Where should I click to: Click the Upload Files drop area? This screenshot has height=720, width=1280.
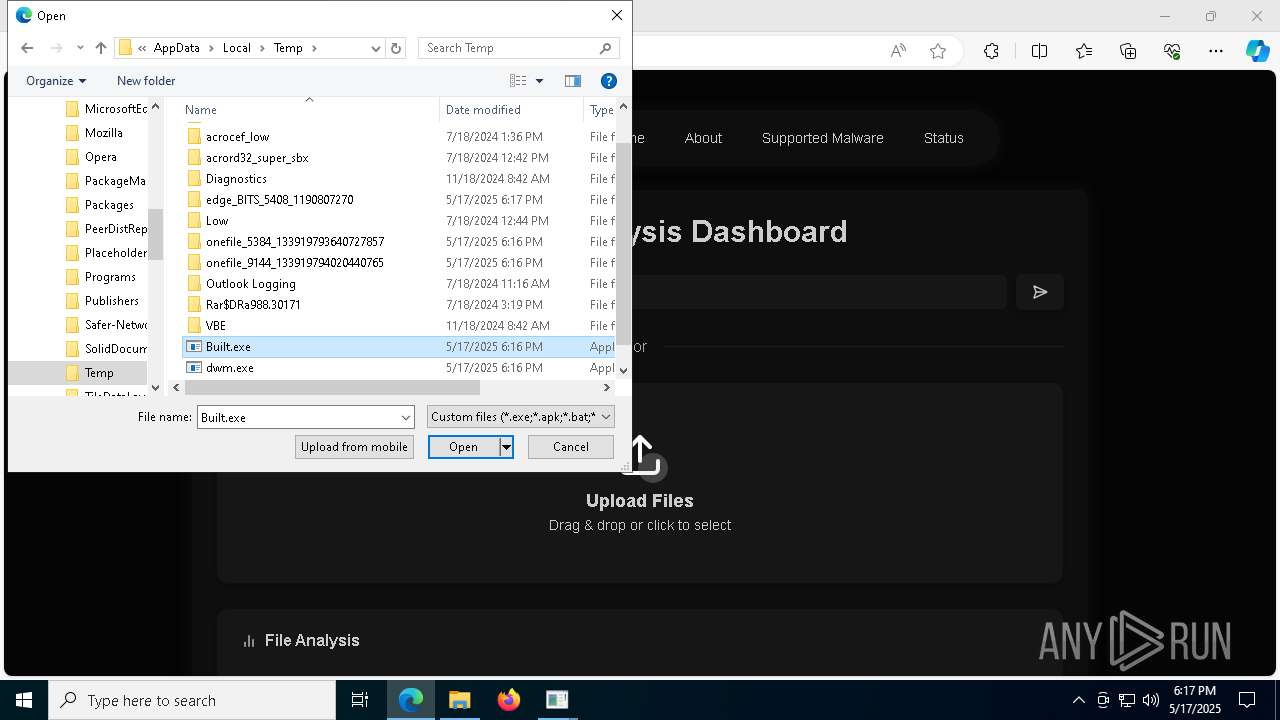pos(640,483)
